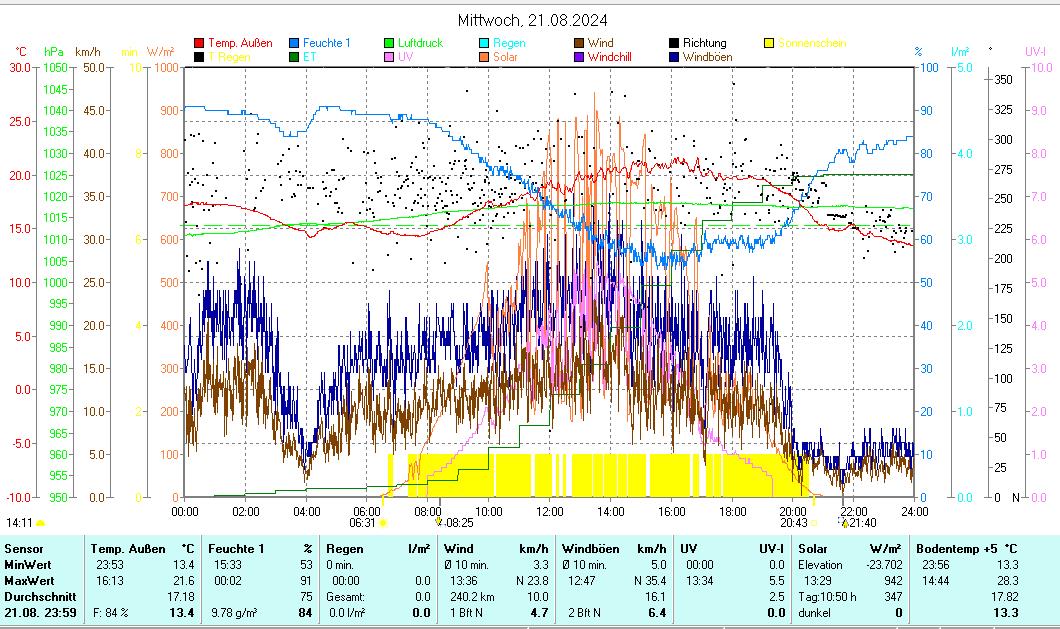Image resolution: width=1060 pixels, height=629 pixels.
Task: Click the 'N 35.4' max gust value
Action: coord(650,581)
